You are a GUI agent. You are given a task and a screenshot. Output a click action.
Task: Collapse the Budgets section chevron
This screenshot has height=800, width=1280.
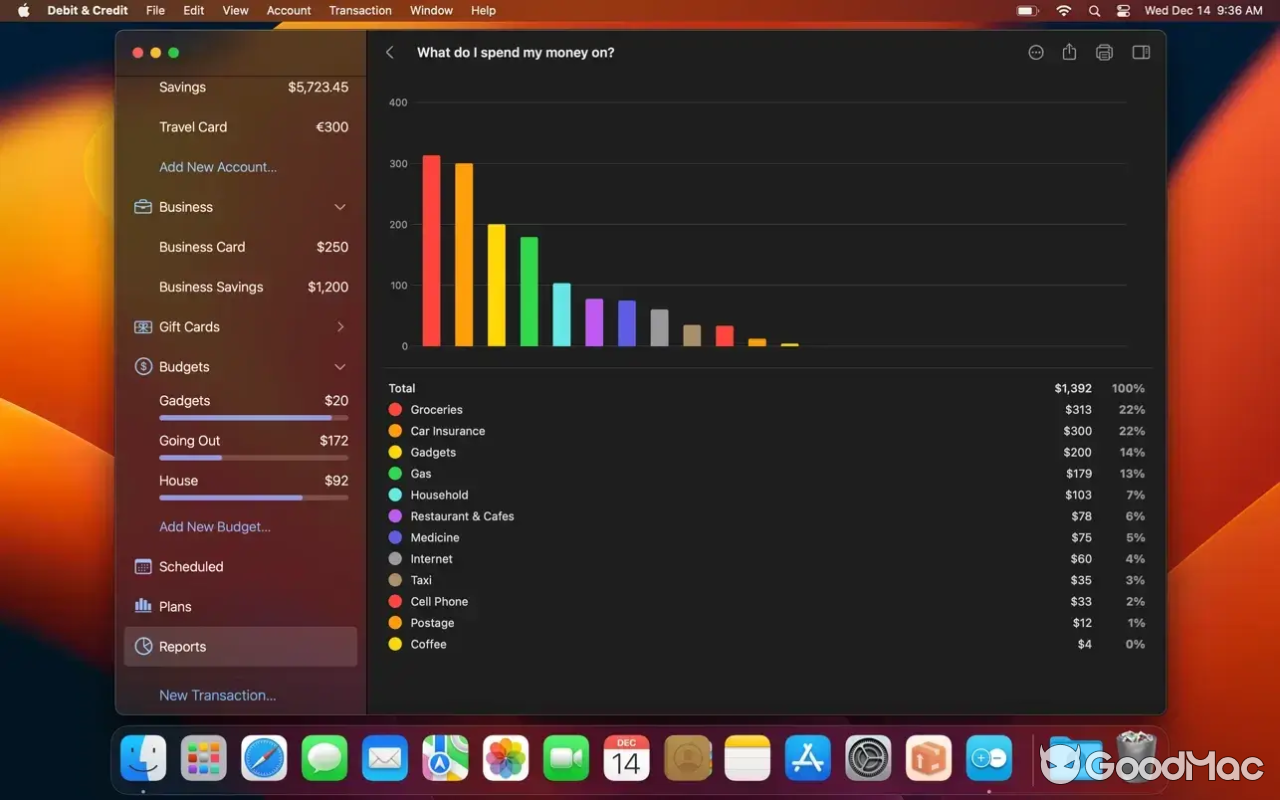pos(339,367)
